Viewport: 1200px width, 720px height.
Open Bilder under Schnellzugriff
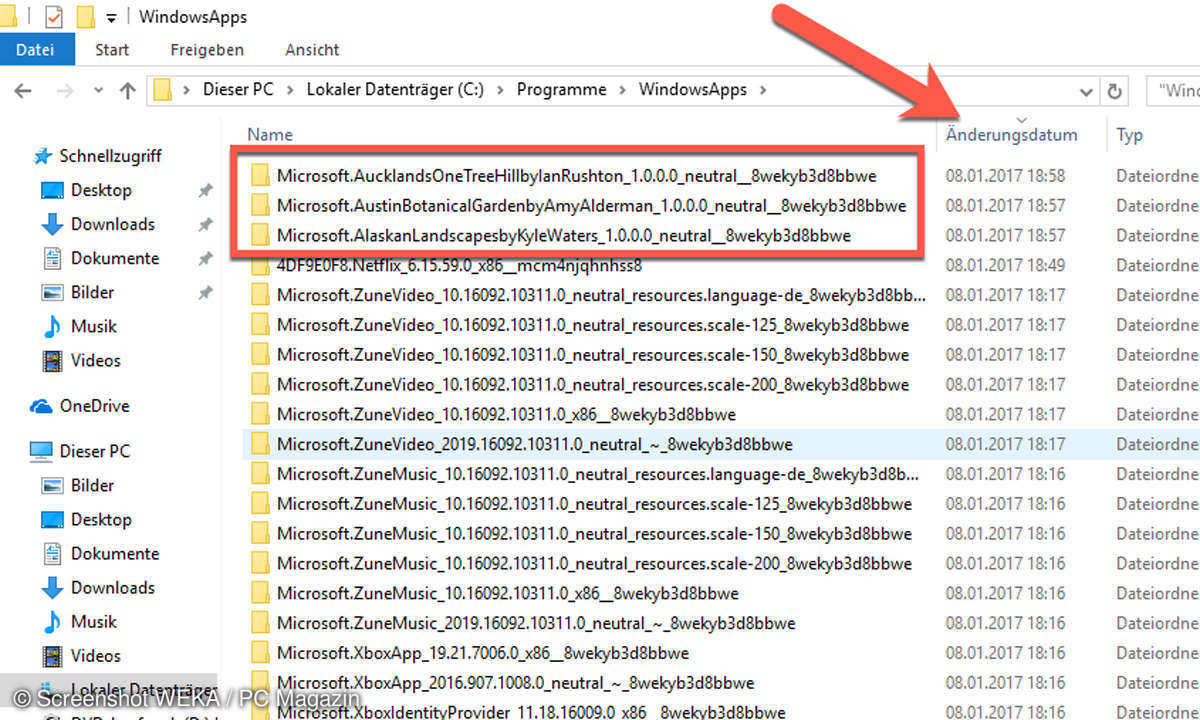point(92,292)
